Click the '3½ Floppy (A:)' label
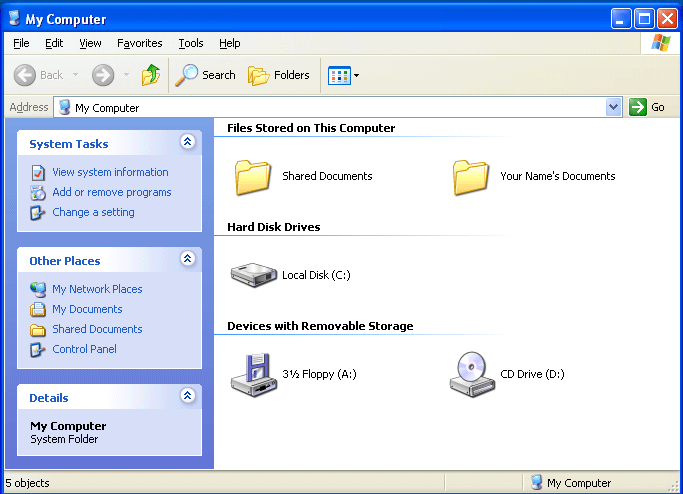The width and height of the screenshot is (683, 494). click(319, 374)
